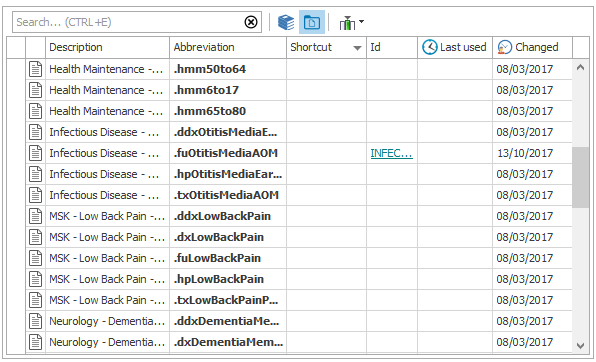This screenshot has width=596, height=362.
Task: Select the .ddxDementiaMe... abbreviation
Action: click(228, 321)
